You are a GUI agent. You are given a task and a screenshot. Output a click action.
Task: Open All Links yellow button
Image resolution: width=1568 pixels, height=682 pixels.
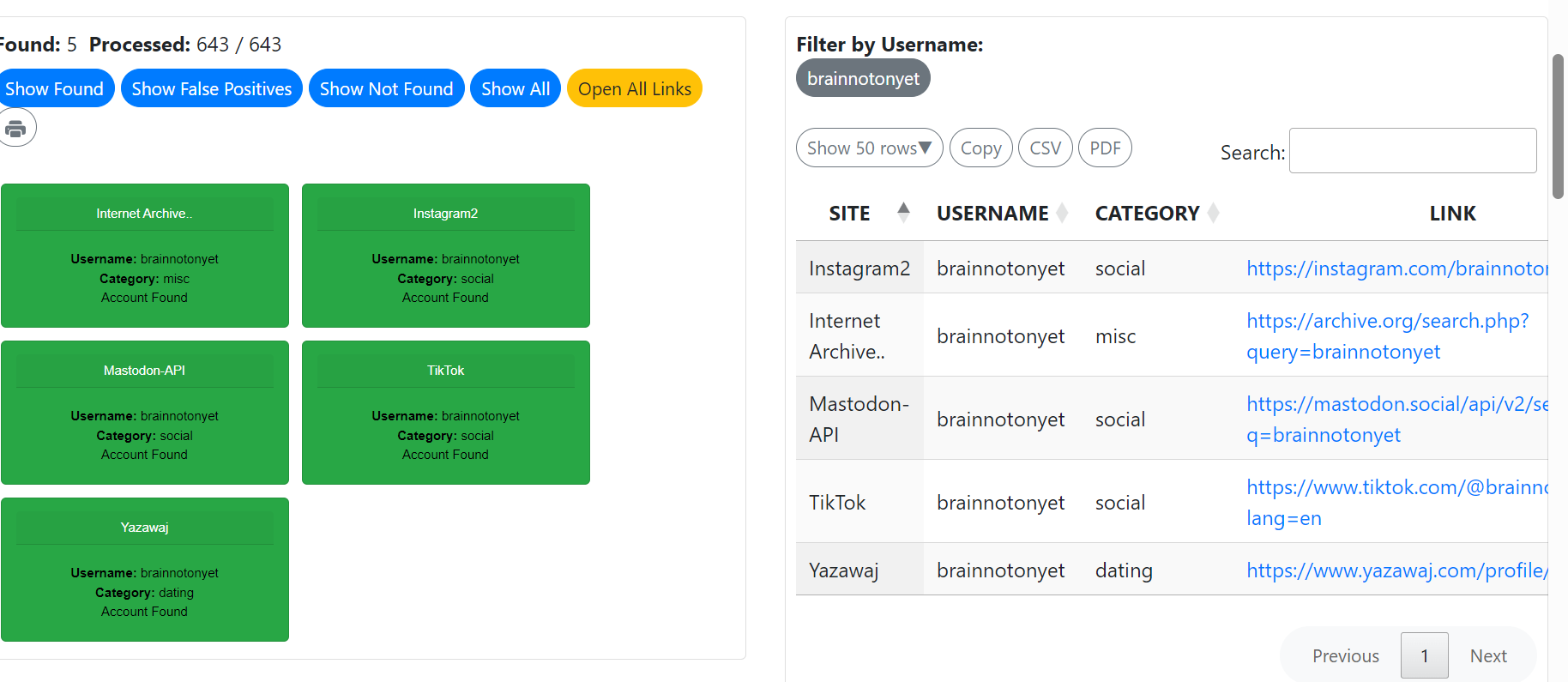click(x=635, y=88)
